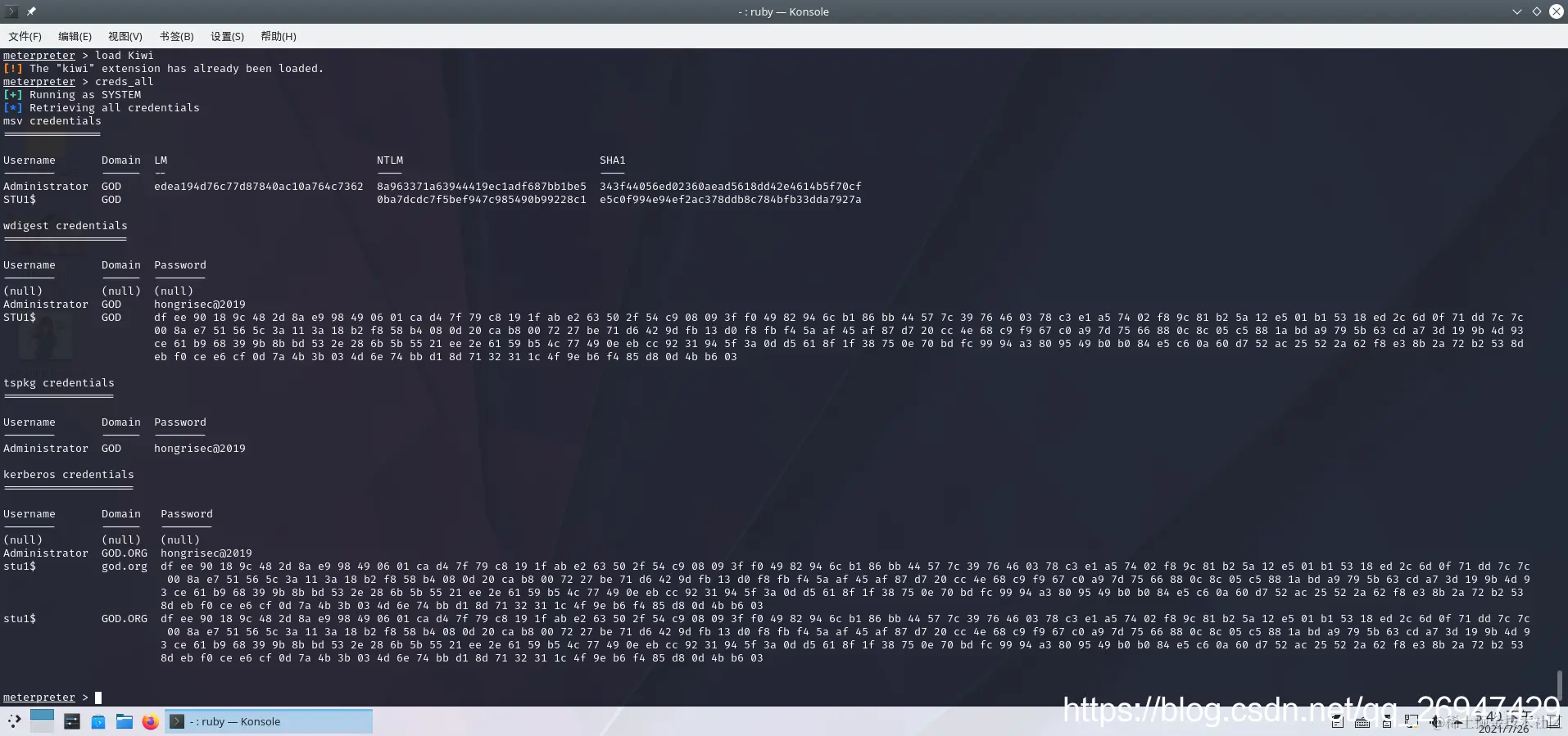Viewport: 1568px width, 736px height.
Task: Click the "msv credentials" heading
Action: pyautogui.click(x=52, y=121)
